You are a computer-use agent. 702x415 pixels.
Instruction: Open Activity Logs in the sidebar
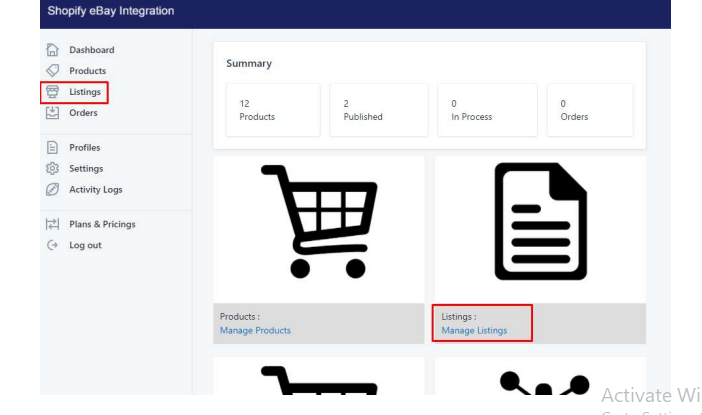[96, 189]
